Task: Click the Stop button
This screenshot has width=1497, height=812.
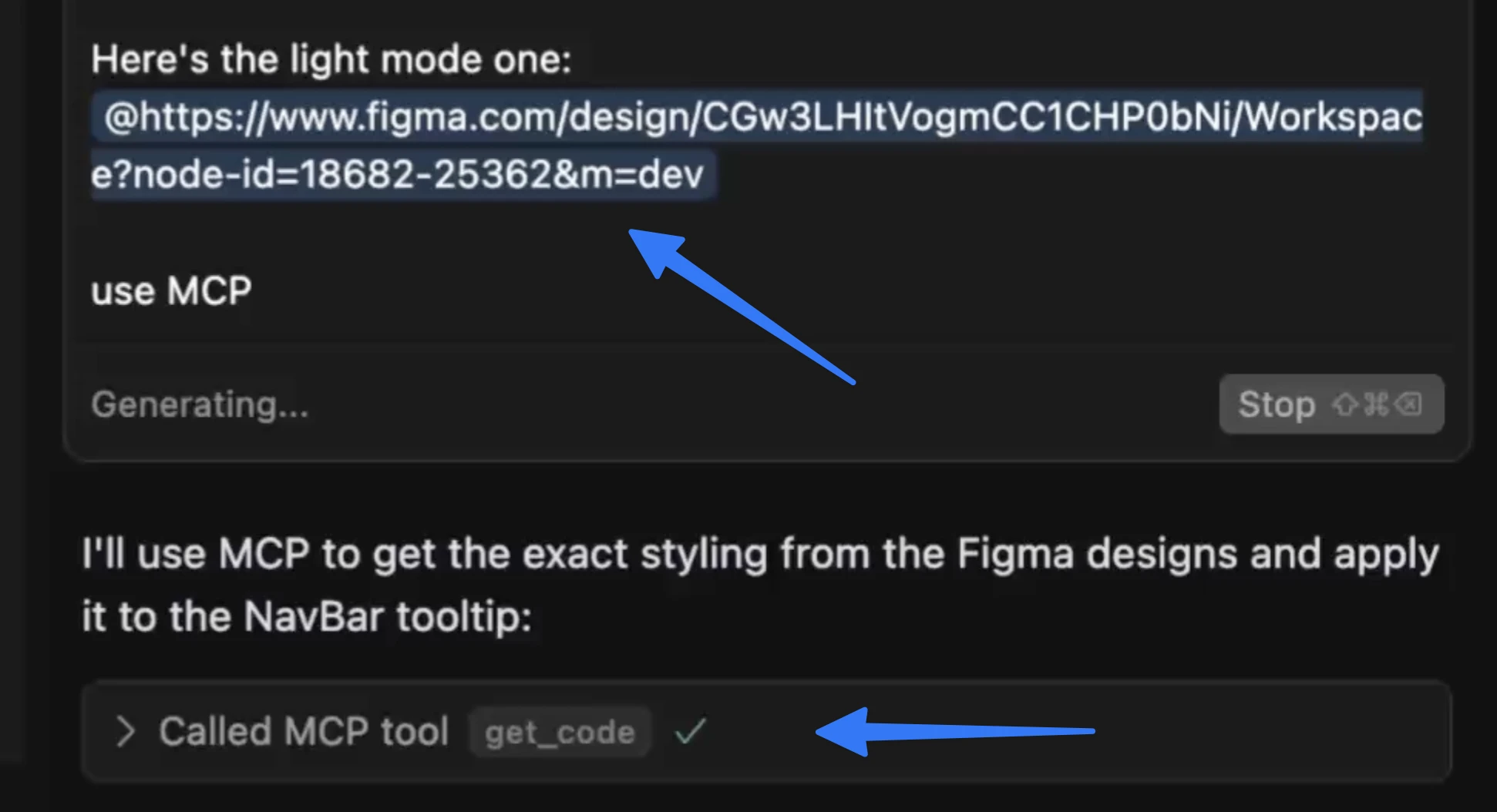Action: coord(1277,404)
